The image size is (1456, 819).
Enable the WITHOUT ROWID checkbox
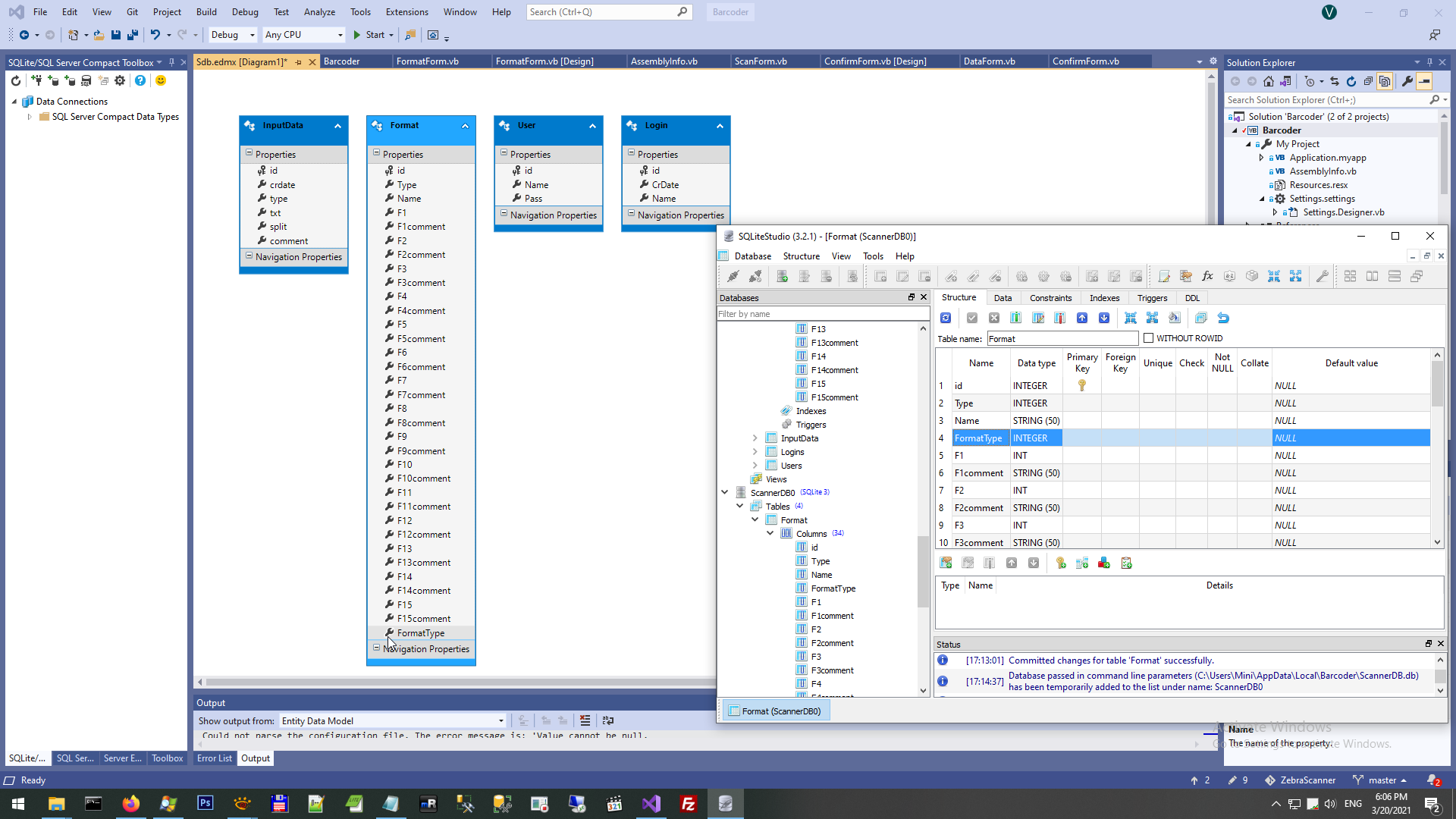click(1148, 338)
